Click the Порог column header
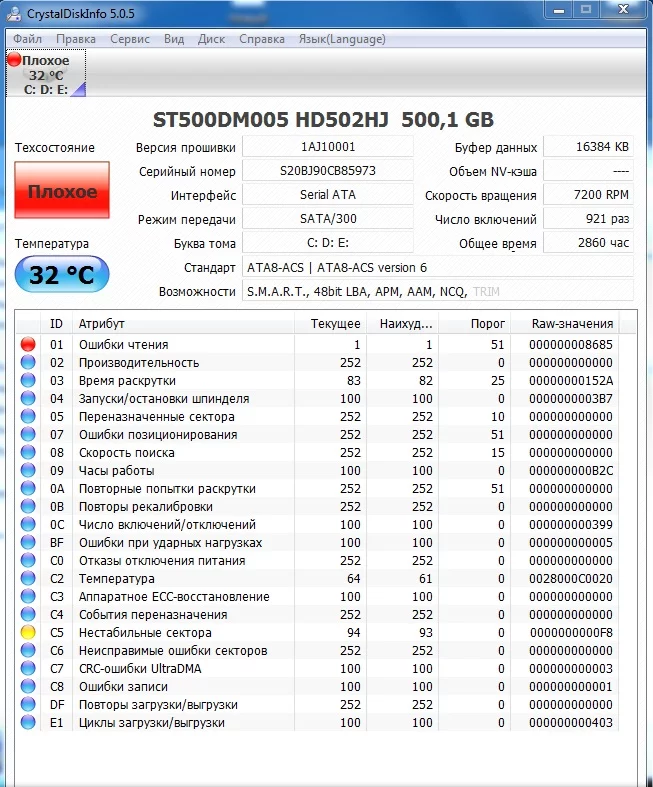This screenshot has width=653, height=787. point(475,324)
